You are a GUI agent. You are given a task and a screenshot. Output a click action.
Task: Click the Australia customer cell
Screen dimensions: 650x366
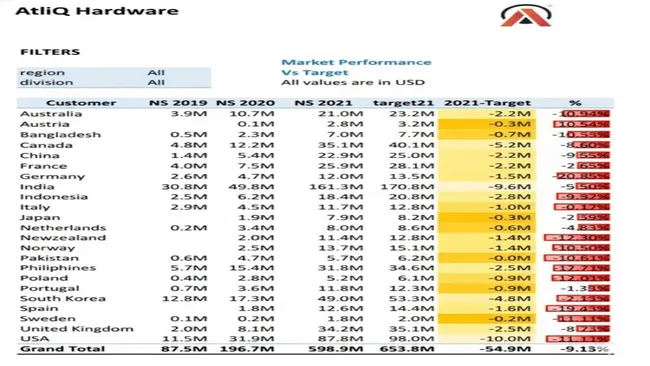[x=51, y=114]
